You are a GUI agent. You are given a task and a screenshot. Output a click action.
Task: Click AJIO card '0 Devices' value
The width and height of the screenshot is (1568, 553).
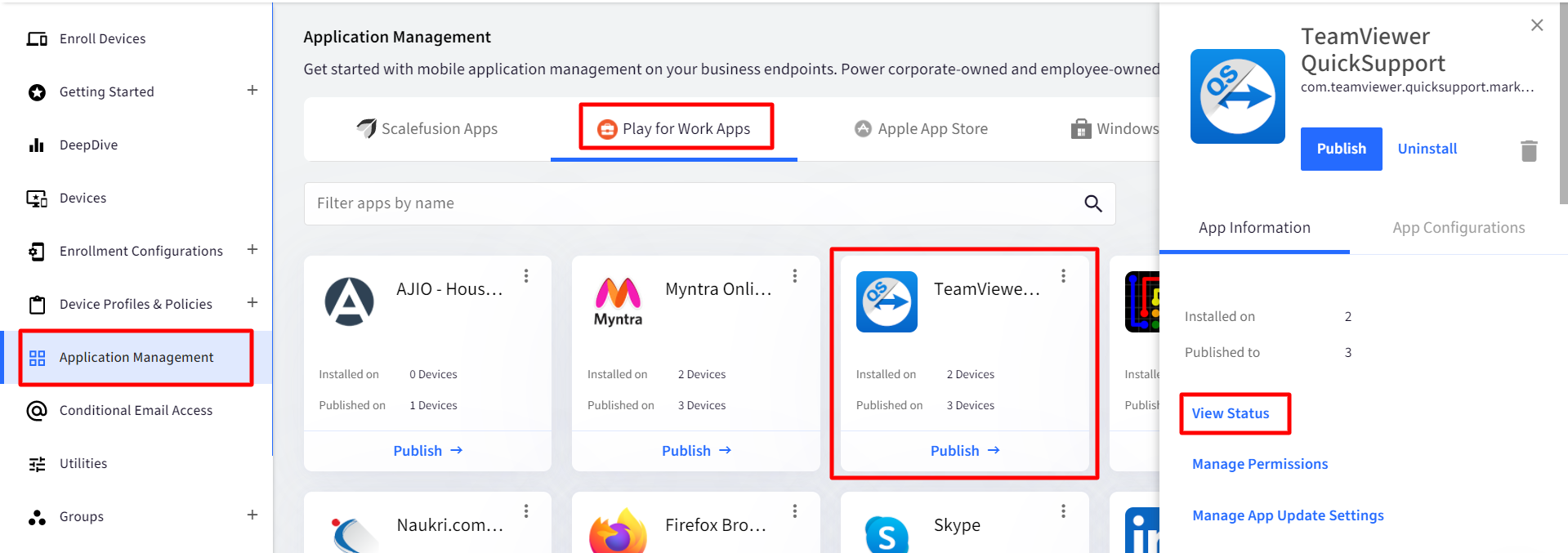[433, 375]
